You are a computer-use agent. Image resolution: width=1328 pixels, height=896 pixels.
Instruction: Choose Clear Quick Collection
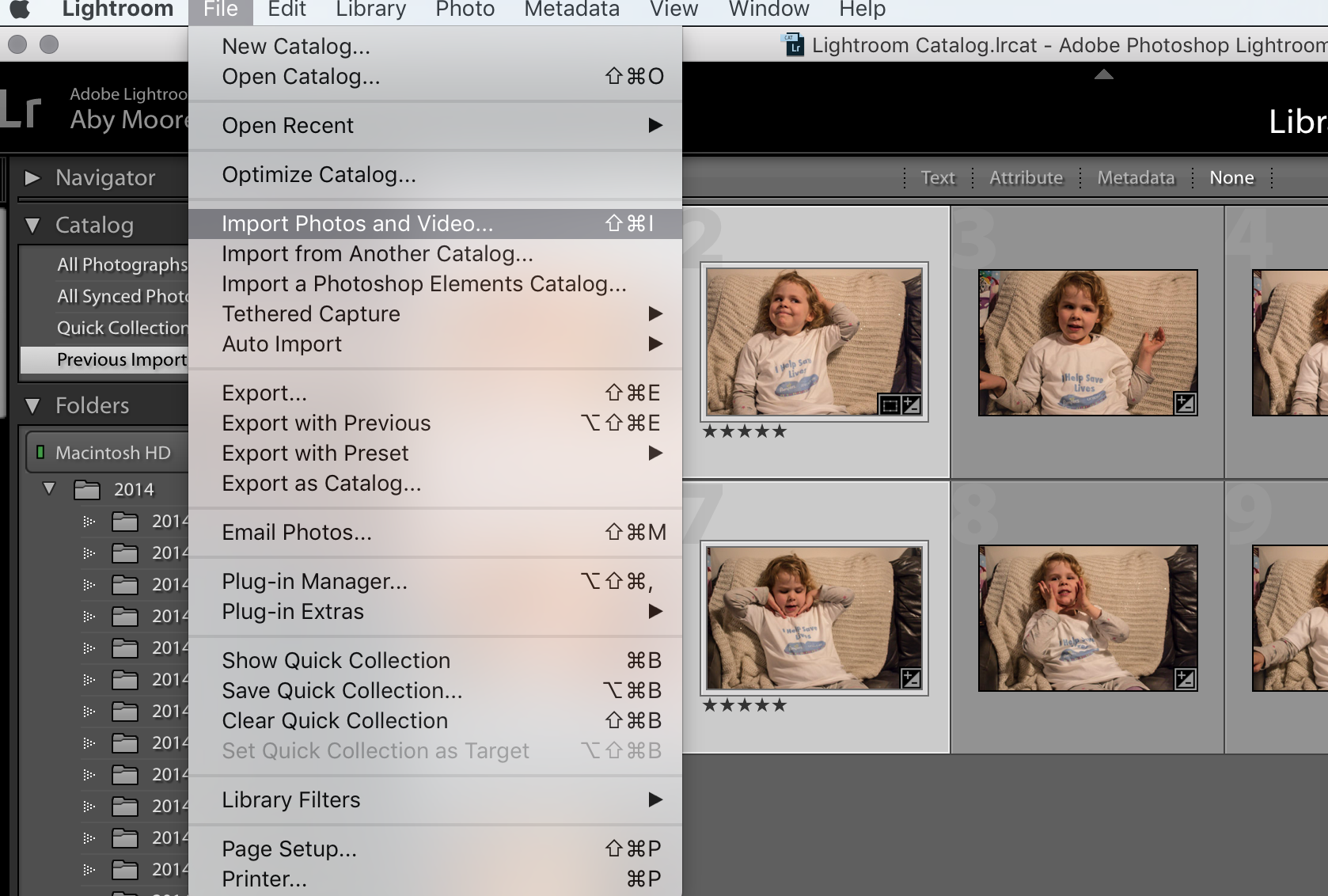click(435, 721)
